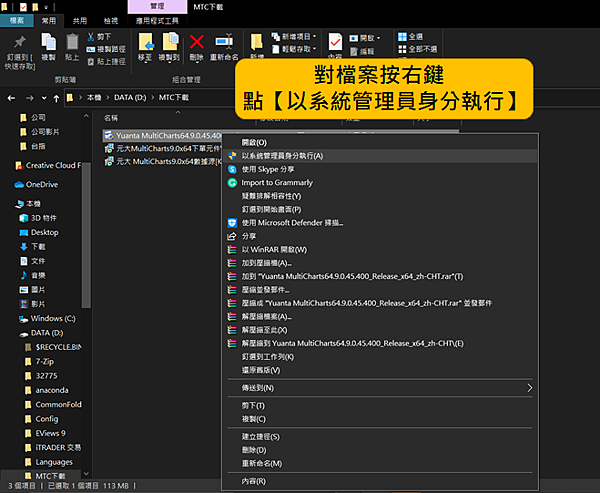
Task: Click Select none (全部不選) in ribbon
Action: point(417,49)
